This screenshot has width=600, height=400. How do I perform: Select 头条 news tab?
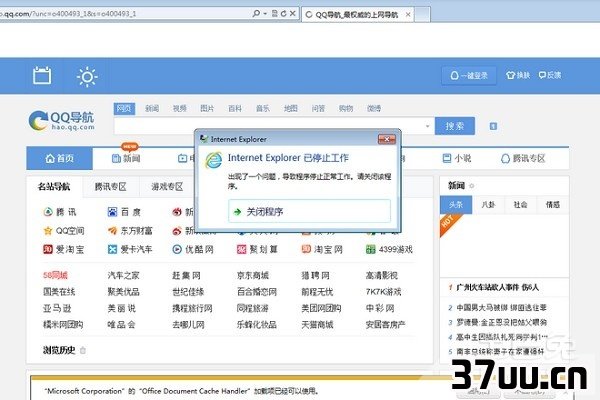(x=456, y=205)
